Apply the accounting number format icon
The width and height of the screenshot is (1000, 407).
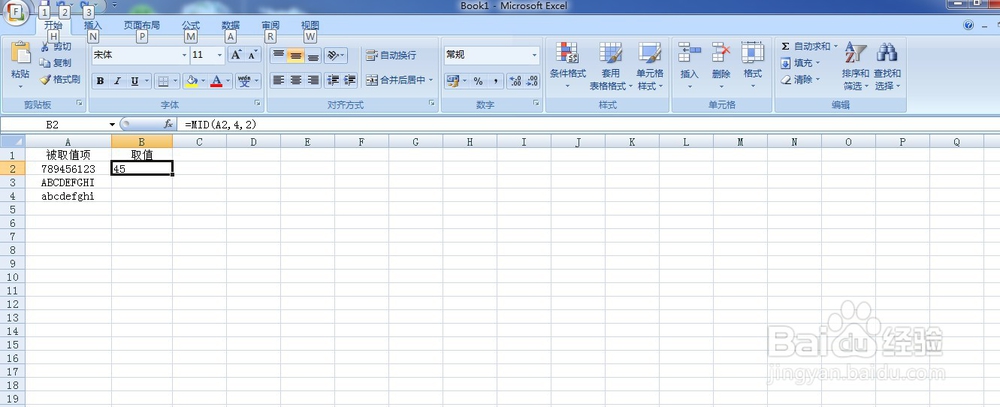(453, 81)
